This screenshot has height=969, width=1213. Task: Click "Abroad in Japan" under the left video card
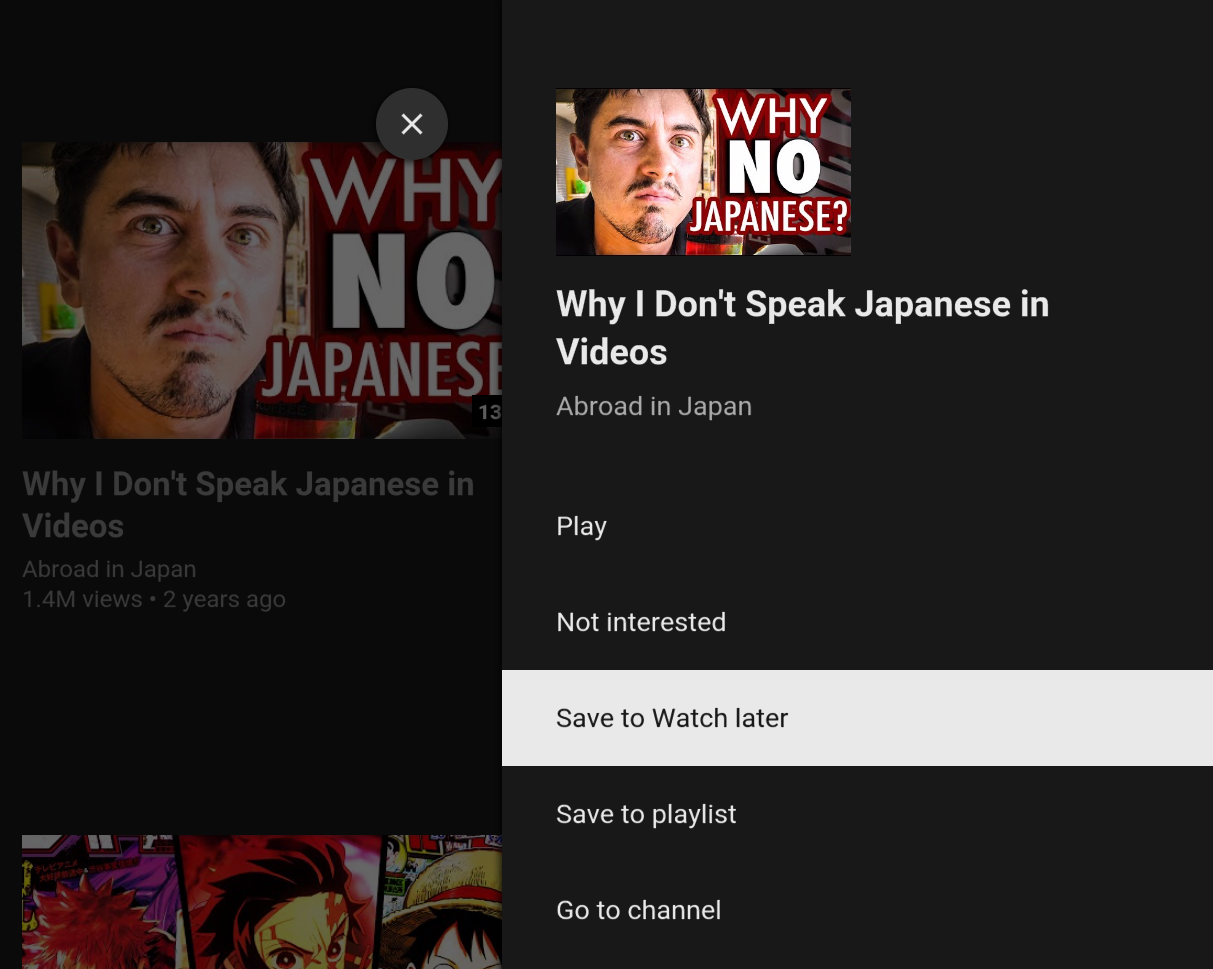(x=109, y=568)
